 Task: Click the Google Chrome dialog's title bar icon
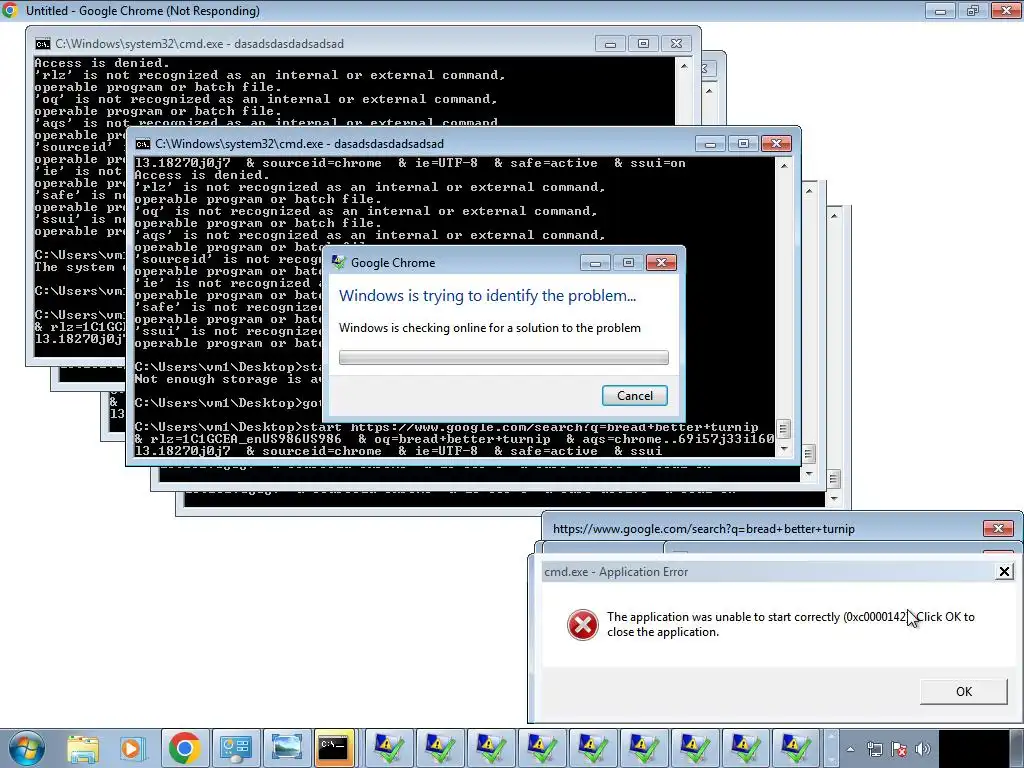338,263
